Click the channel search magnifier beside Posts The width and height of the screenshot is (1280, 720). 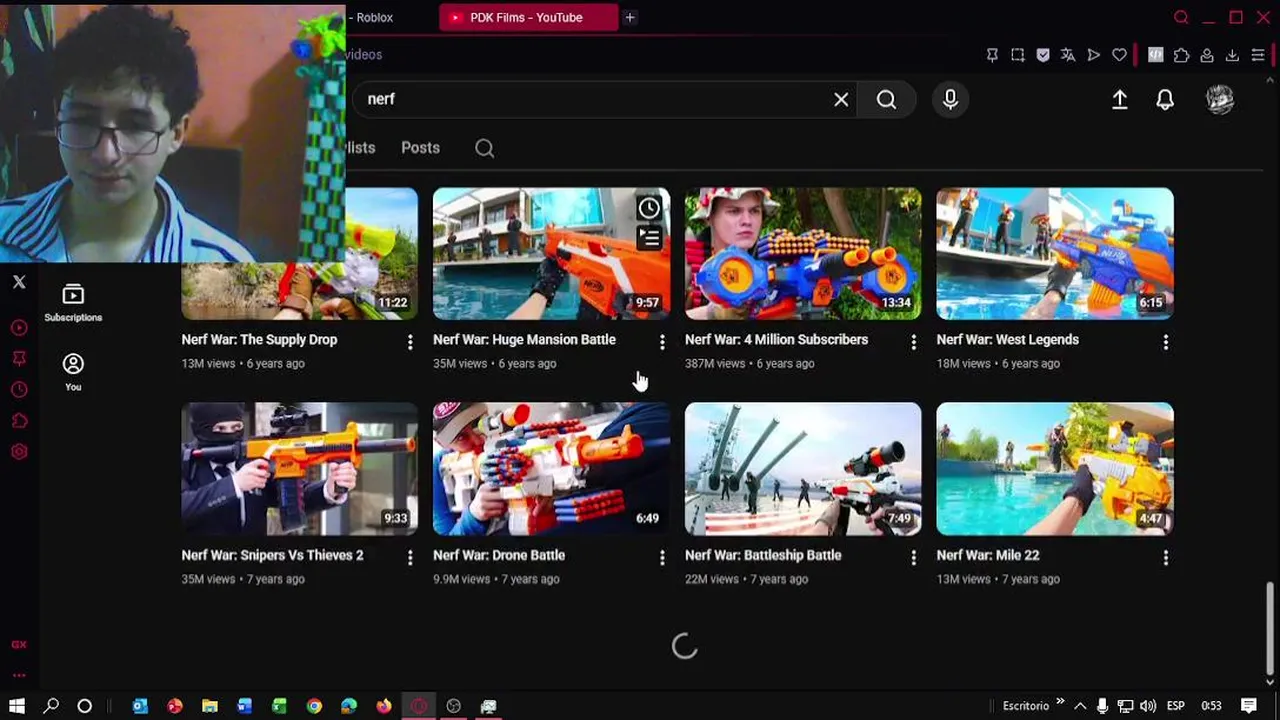484,148
